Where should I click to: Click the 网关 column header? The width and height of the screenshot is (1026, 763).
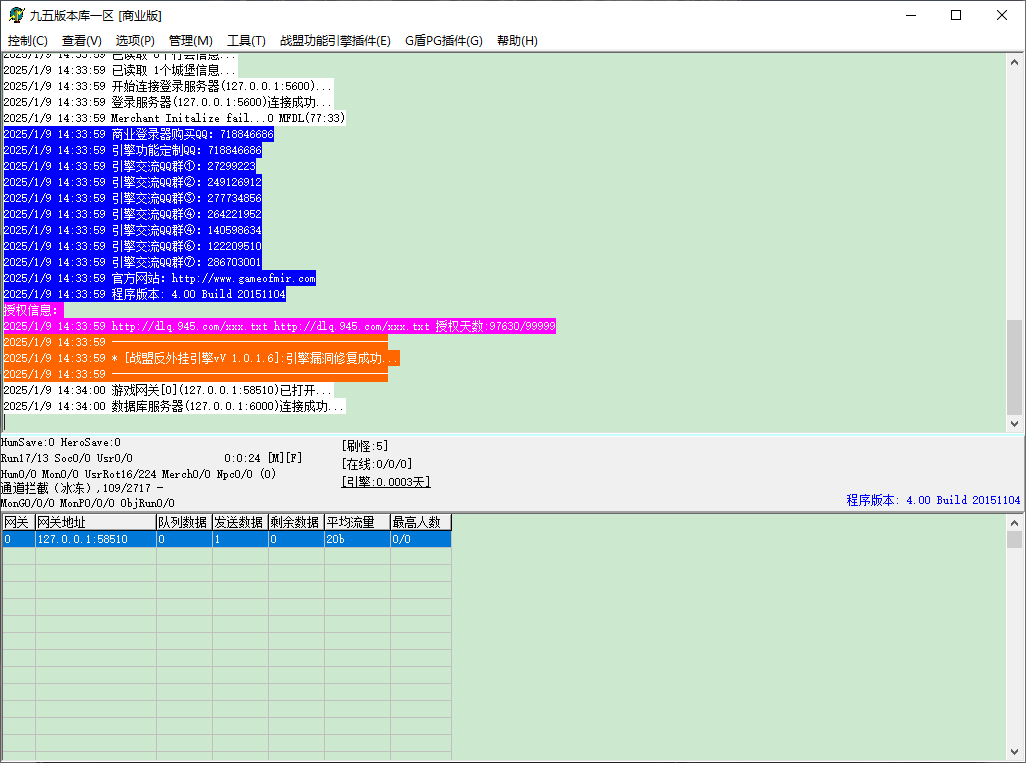[x=18, y=522]
